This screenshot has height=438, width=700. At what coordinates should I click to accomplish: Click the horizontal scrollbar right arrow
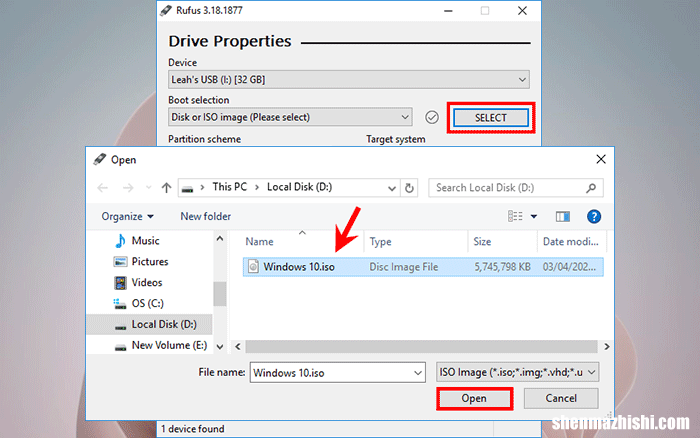pos(606,346)
